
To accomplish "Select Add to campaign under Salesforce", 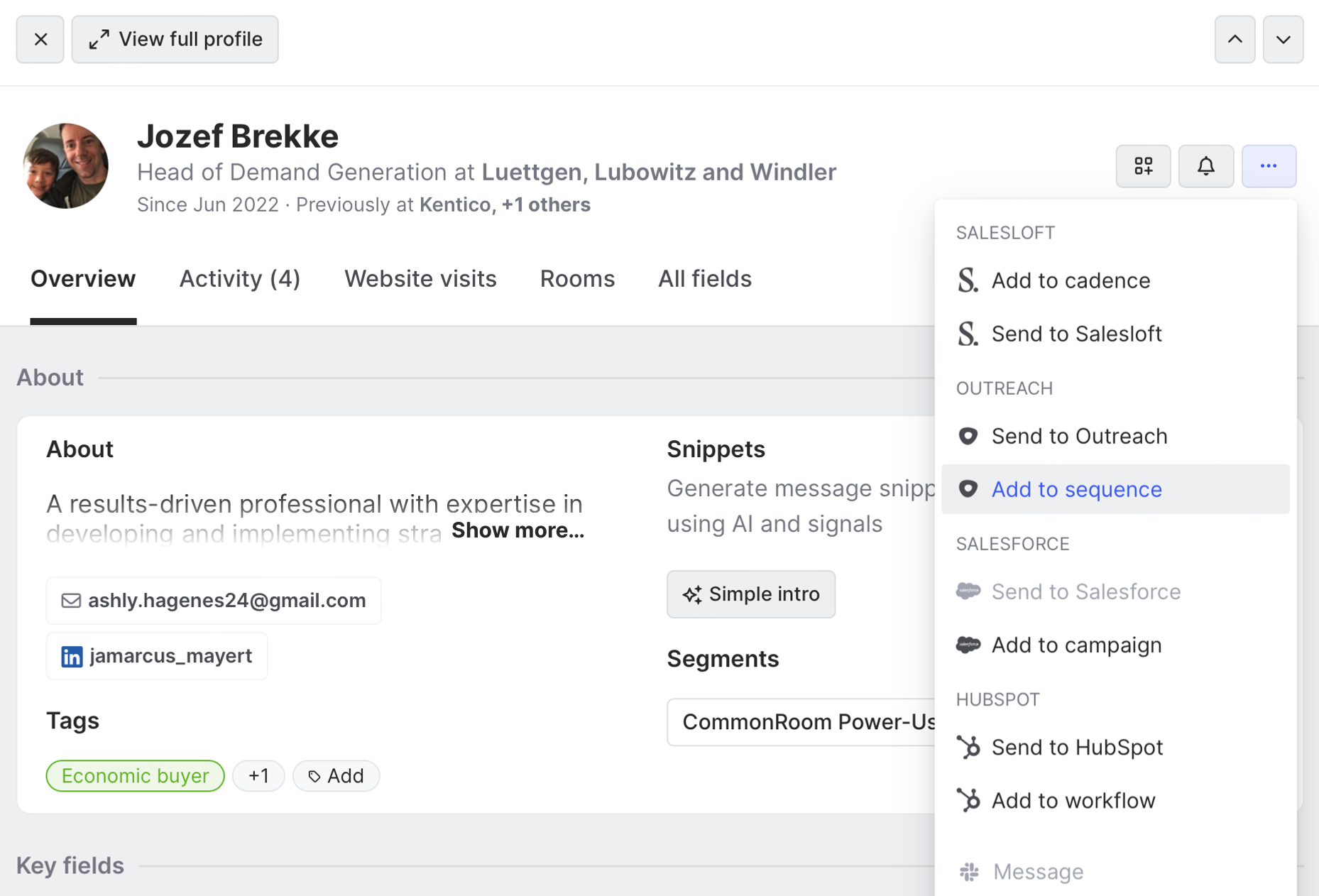I will click(1115, 645).
